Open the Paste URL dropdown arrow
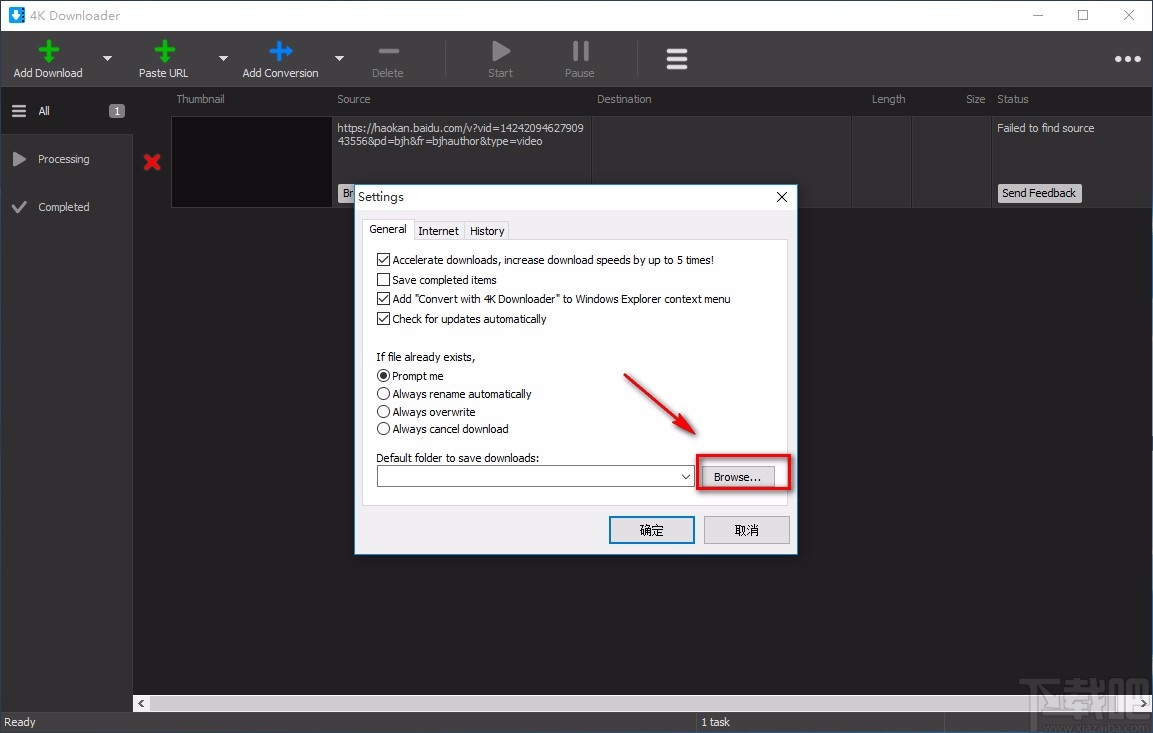Viewport: 1153px width, 733px height. coord(223,58)
